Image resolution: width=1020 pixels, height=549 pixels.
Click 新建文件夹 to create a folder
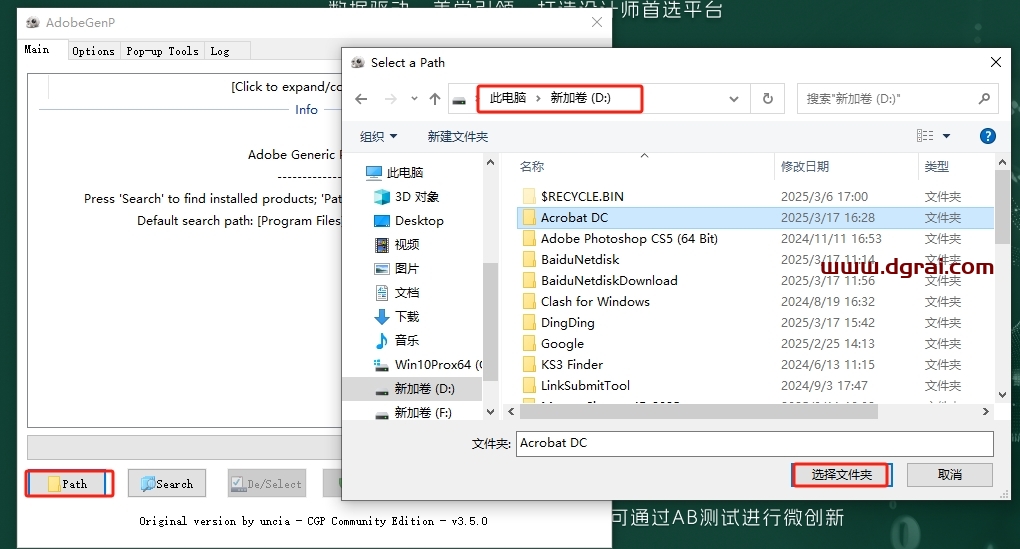457,137
